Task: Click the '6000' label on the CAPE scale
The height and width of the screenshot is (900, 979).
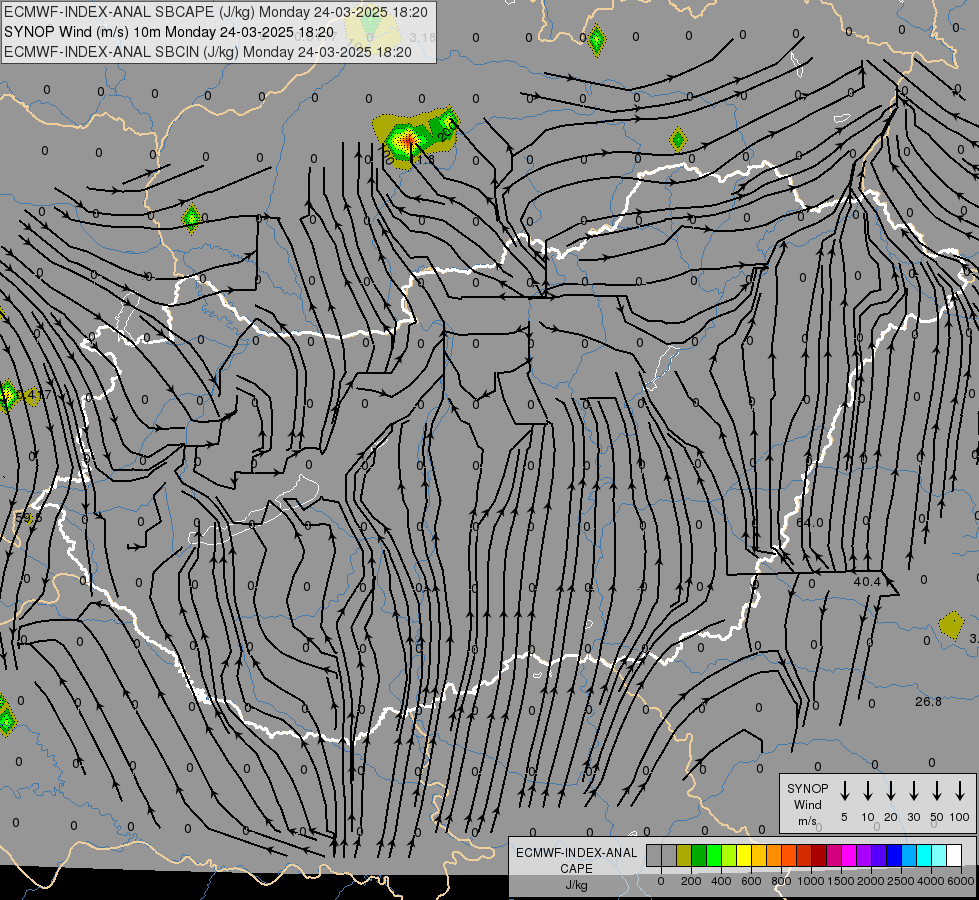Action: pos(961,881)
